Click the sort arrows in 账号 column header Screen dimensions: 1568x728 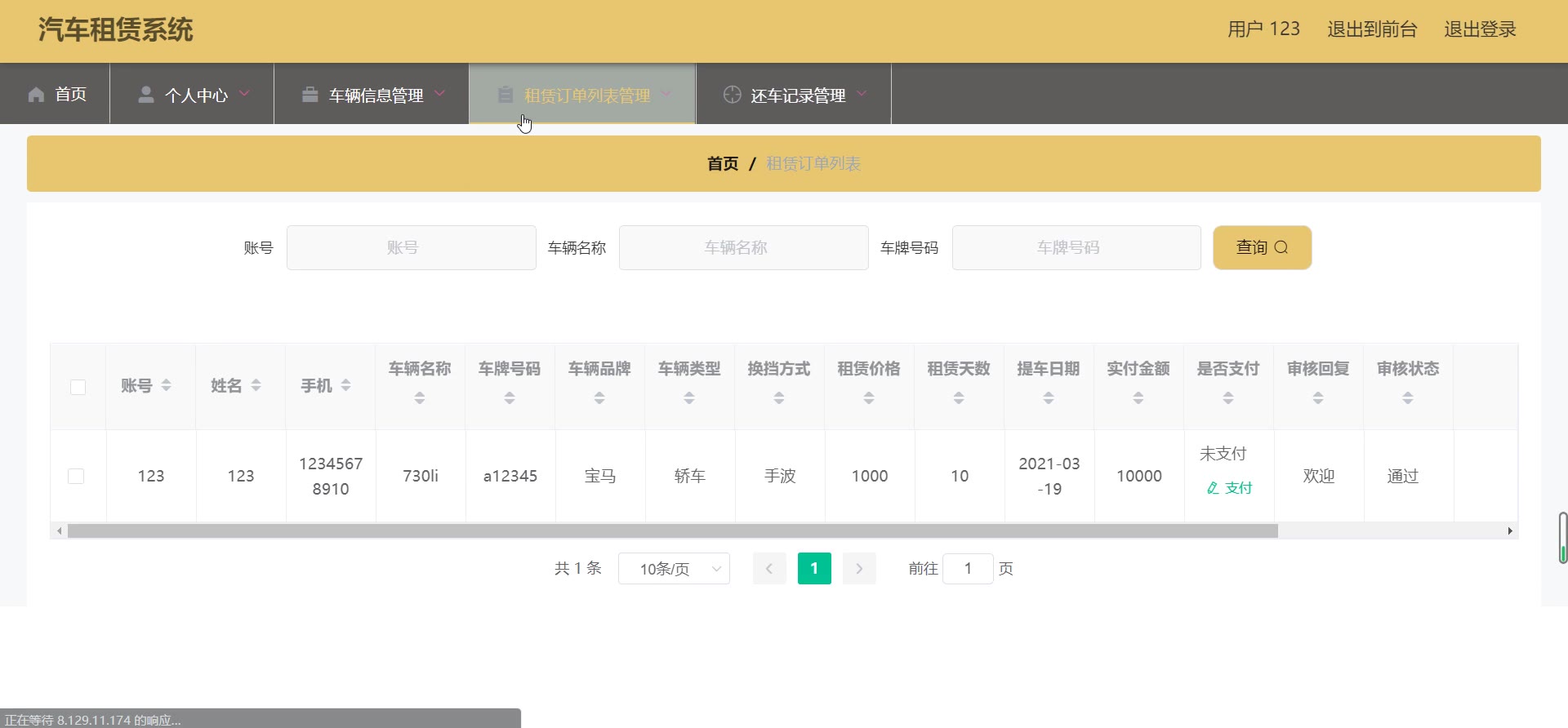pyautogui.click(x=167, y=385)
